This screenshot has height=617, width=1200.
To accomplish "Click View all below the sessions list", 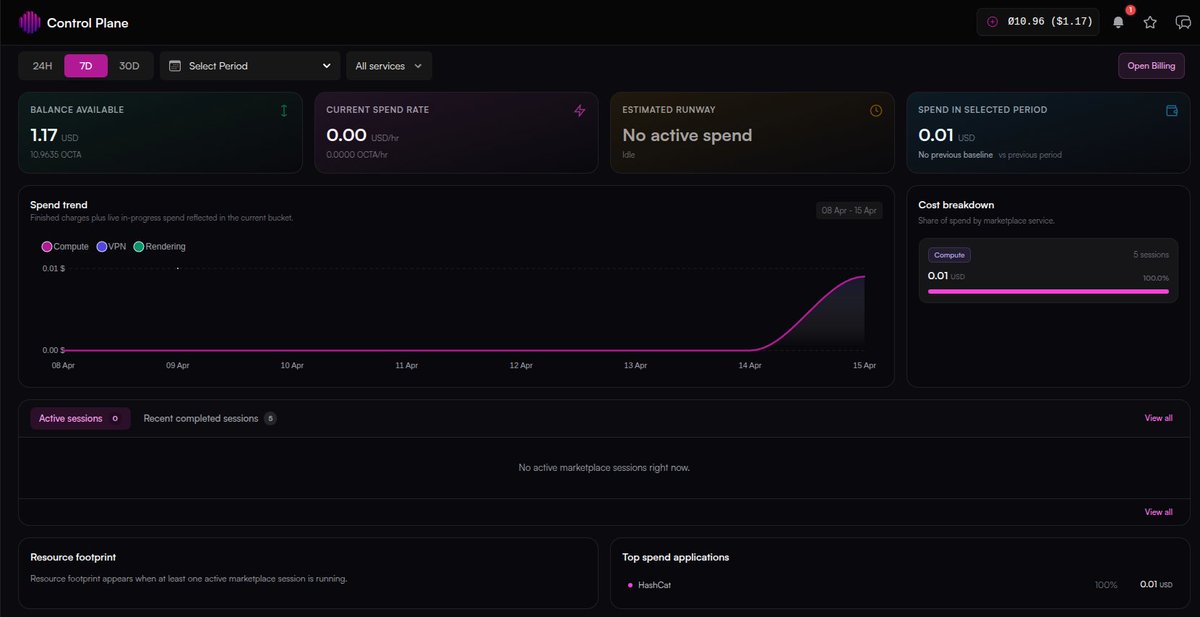I will (x=1158, y=512).
